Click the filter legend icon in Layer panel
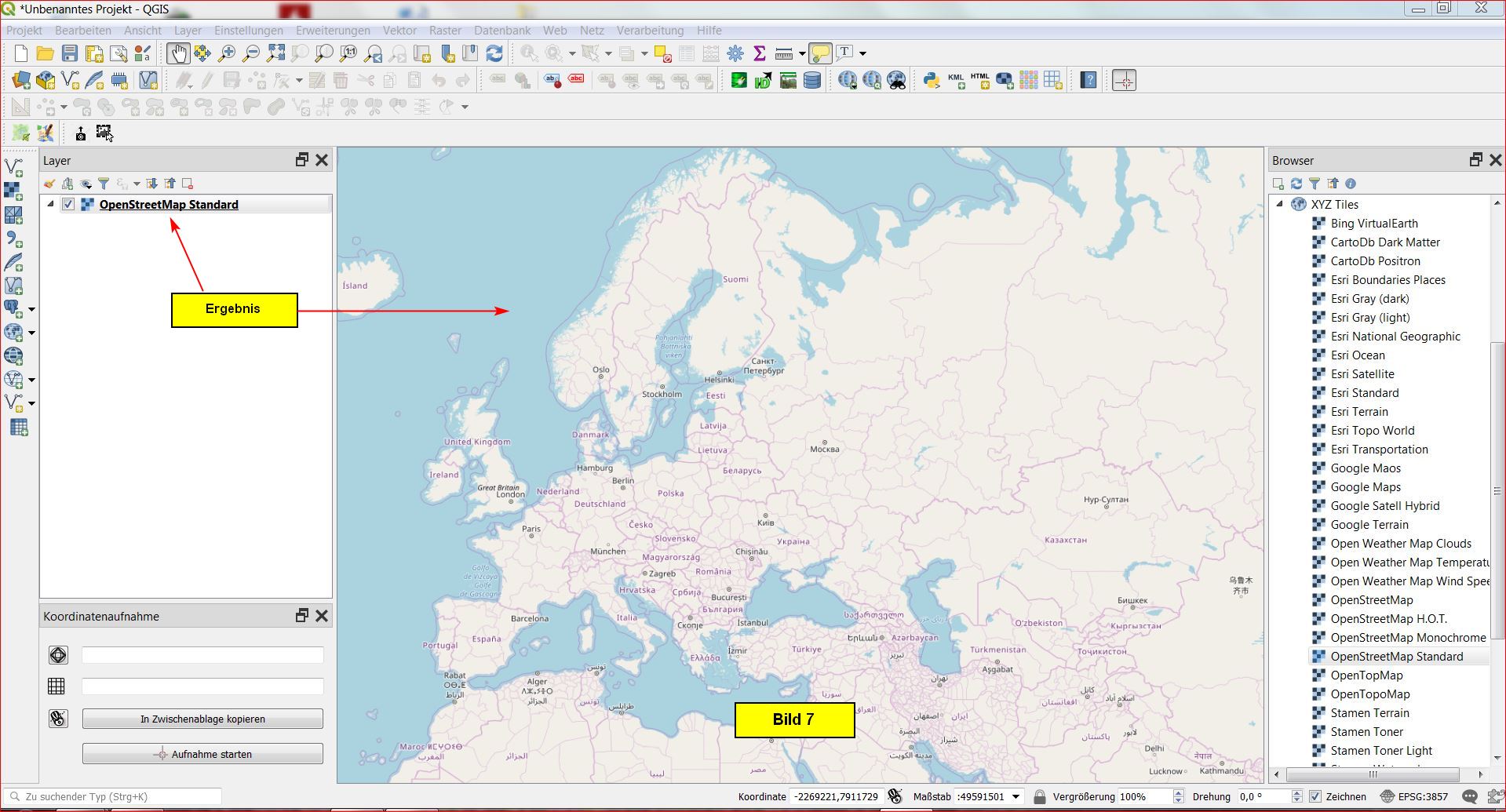The image size is (1506, 812). (x=104, y=184)
